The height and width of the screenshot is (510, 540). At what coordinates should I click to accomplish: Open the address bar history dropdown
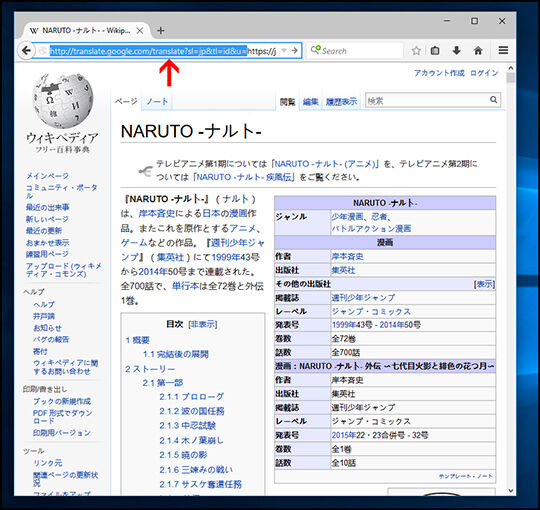[x=284, y=51]
